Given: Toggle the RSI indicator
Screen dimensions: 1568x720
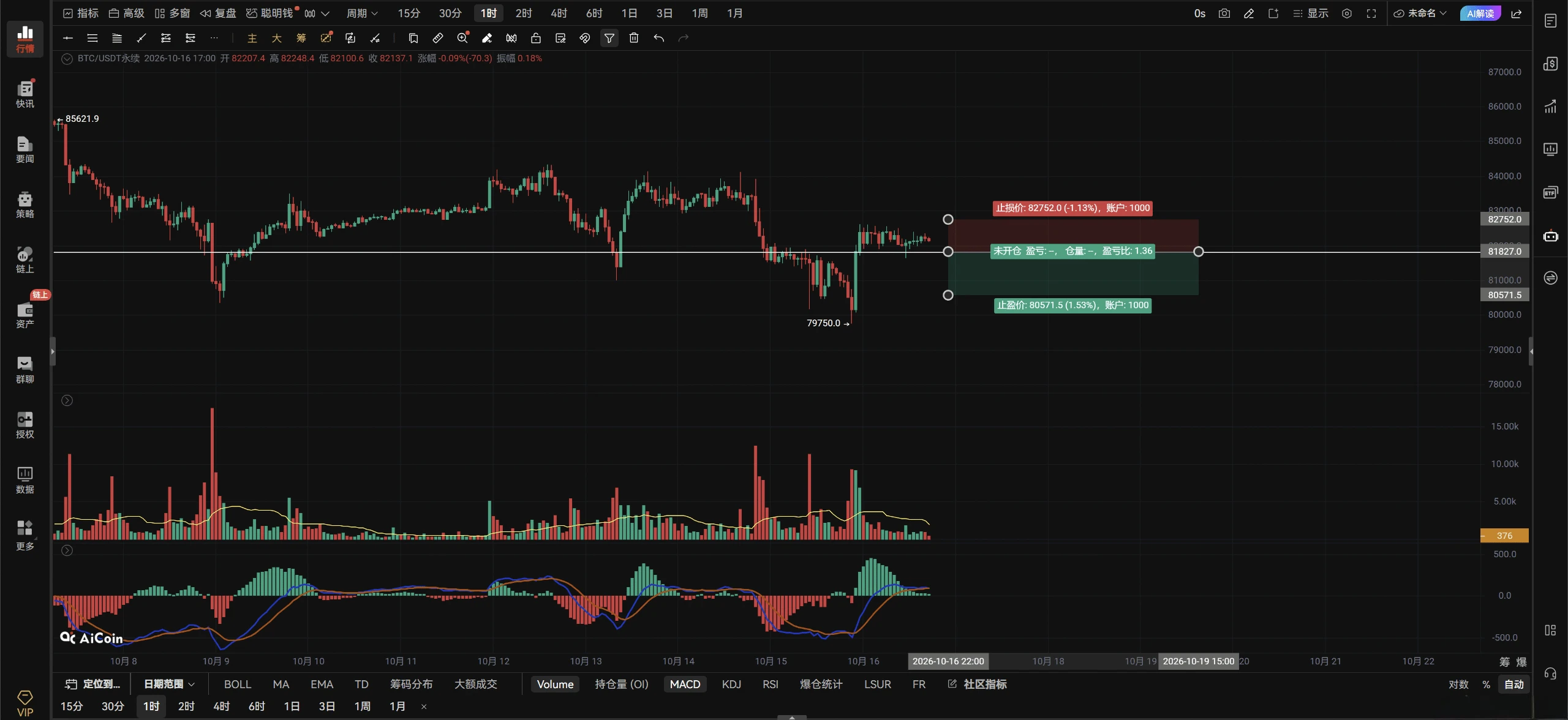Looking at the screenshot, I should click(x=771, y=684).
